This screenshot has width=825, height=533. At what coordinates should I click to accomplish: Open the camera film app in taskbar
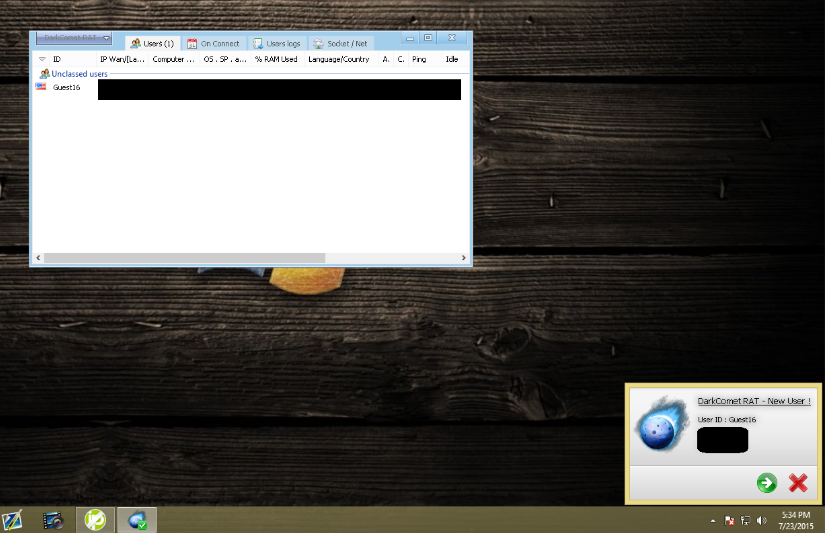coord(53,520)
